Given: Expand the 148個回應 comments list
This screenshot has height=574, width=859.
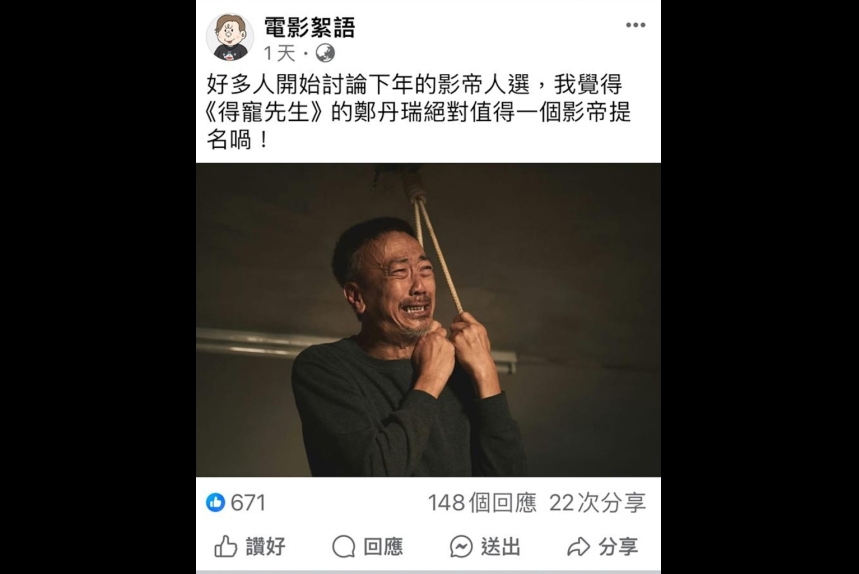Looking at the screenshot, I should 482,503.
